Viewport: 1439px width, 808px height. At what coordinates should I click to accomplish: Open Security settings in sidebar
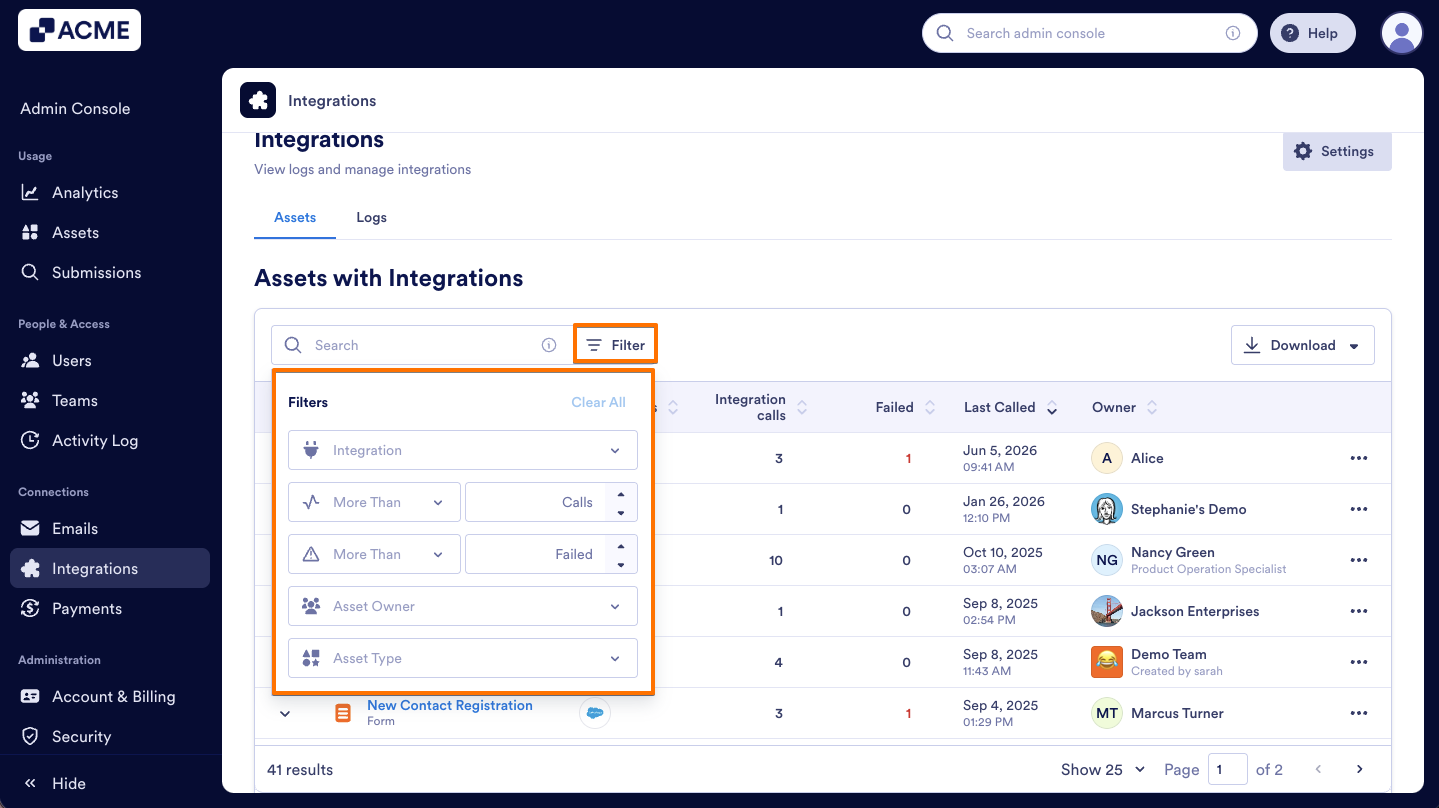point(81,736)
